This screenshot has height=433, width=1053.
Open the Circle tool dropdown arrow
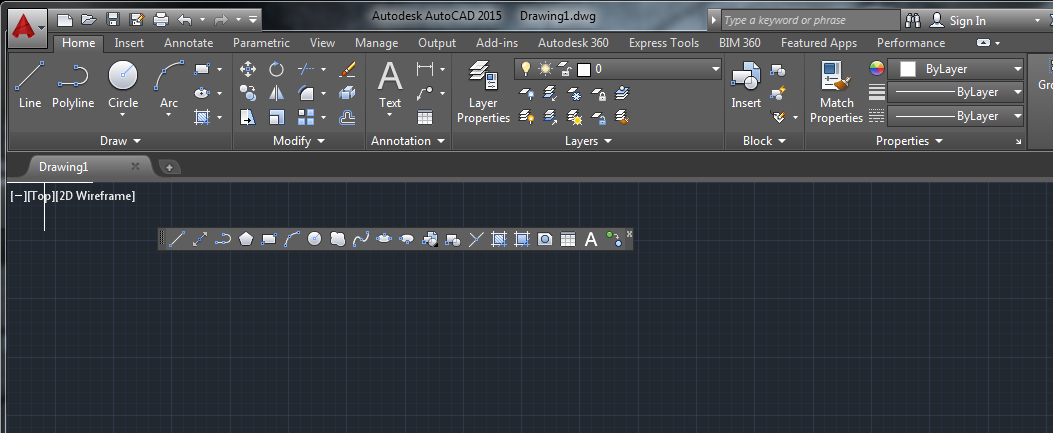[123, 115]
